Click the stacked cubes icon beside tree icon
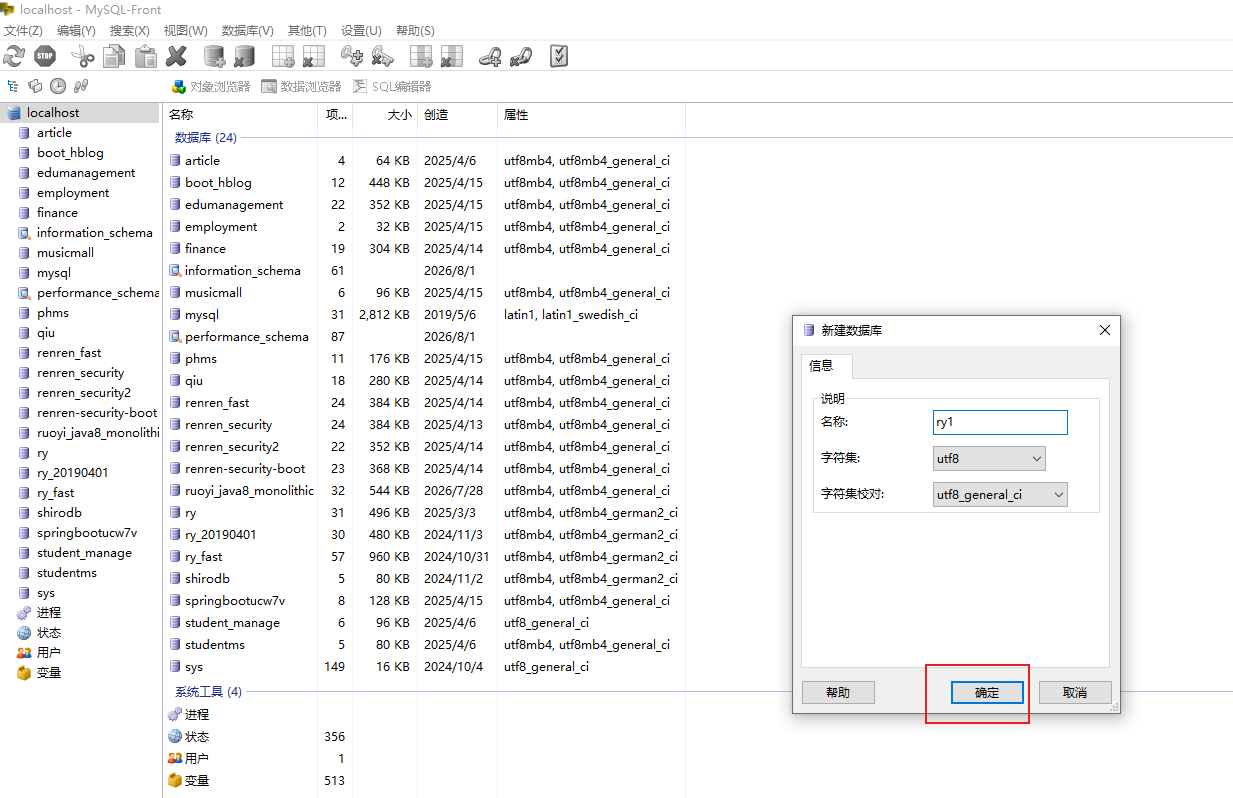This screenshot has width=1233, height=798. click(x=36, y=87)
